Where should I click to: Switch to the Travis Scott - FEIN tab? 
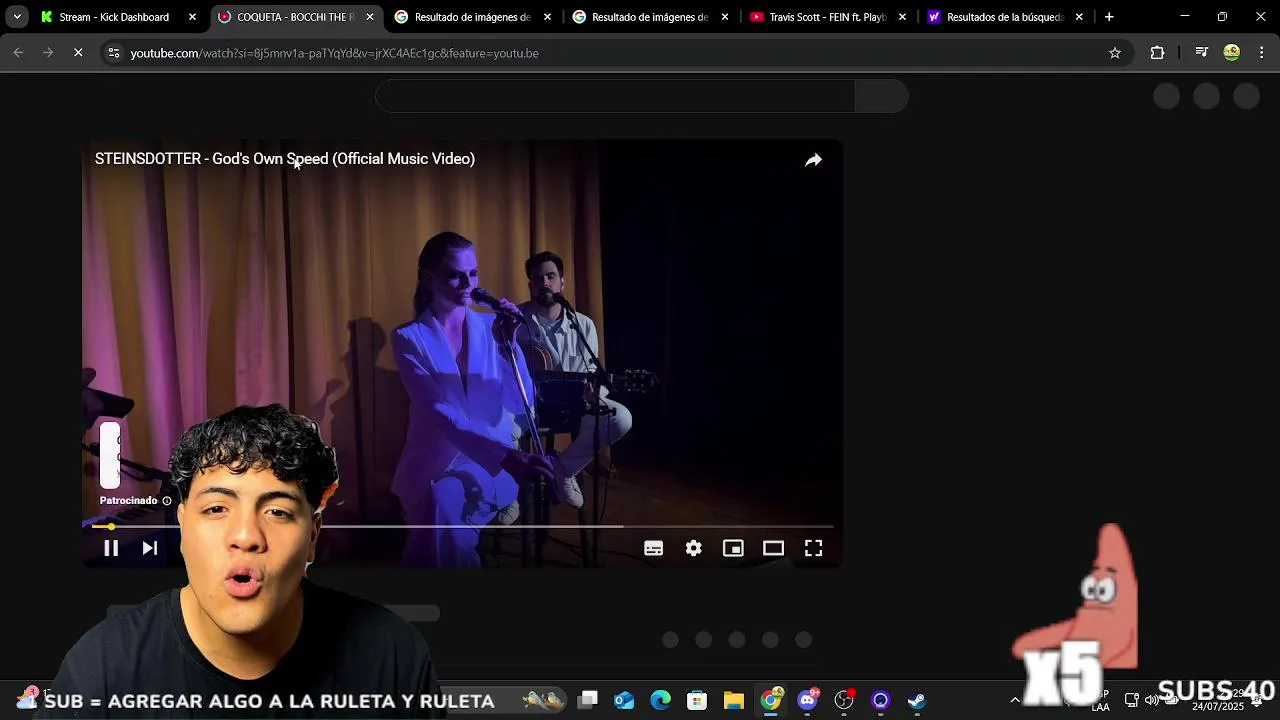click(x=828, y=17)
